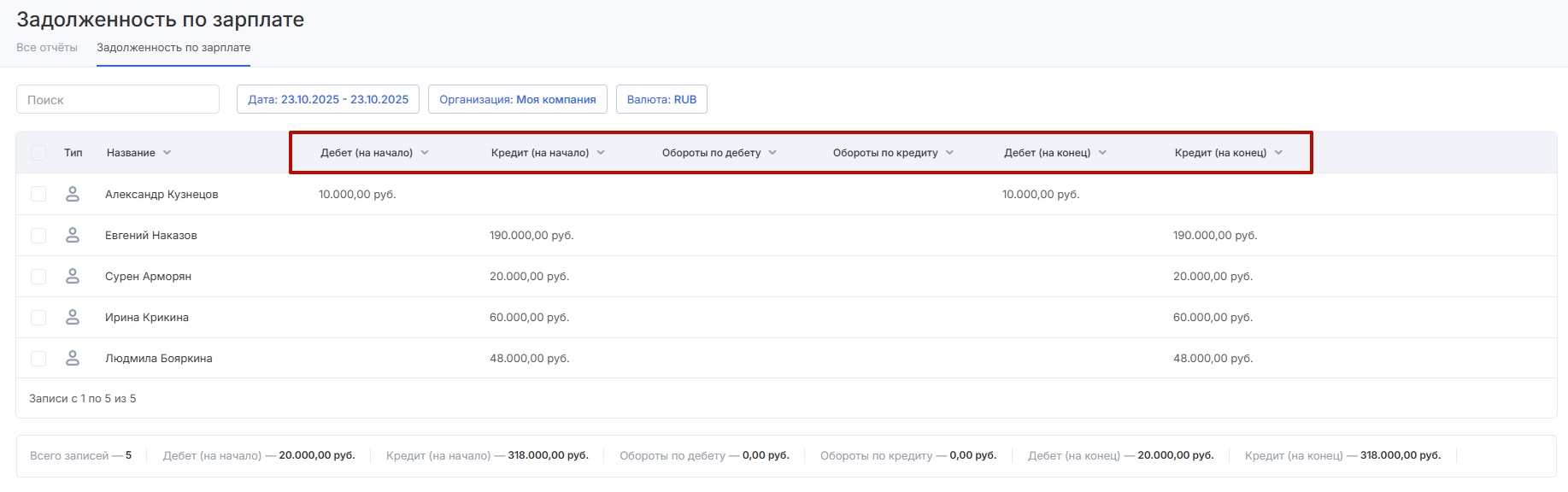Expand Обороты по дебету column options
The image size is (1568, 492).
(772, 153)
